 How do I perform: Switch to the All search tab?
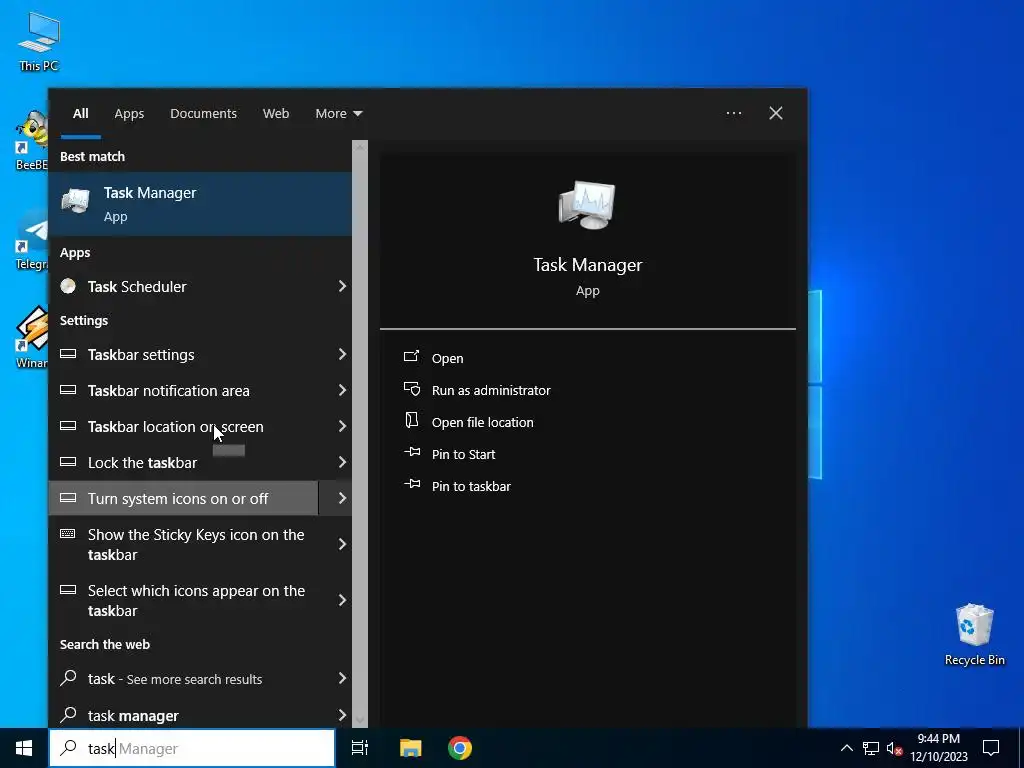[80, 114]
